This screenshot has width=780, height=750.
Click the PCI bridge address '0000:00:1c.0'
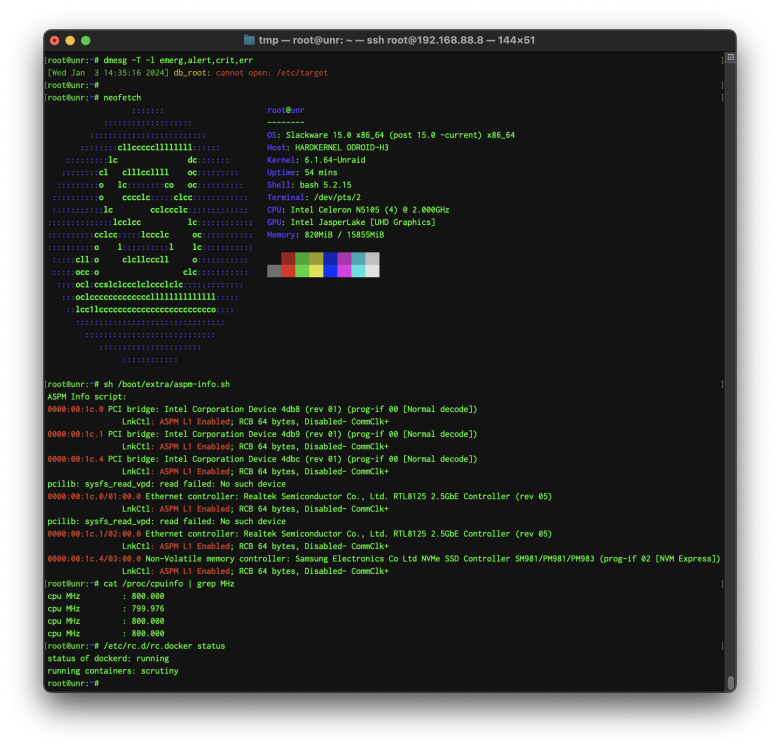(76, 409)
